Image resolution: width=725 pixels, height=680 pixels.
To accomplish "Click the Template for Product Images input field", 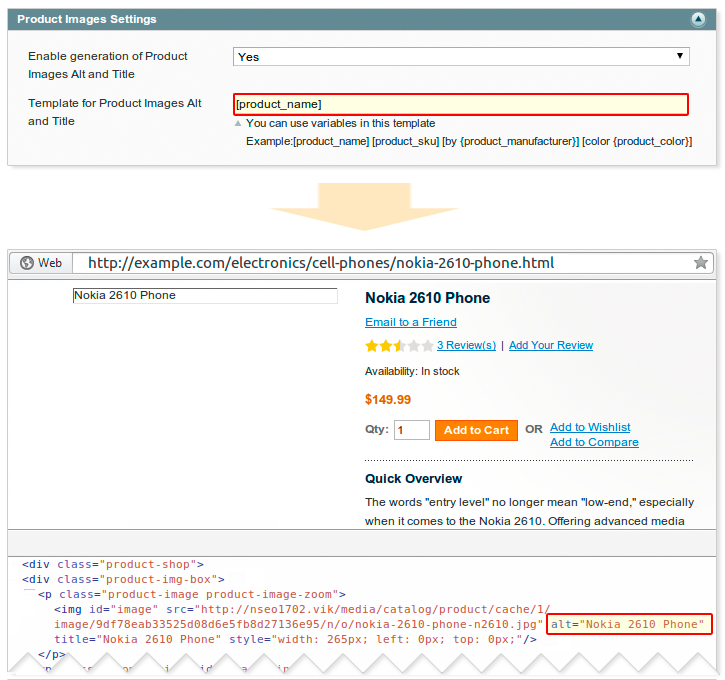I will (x=461, y=104).
